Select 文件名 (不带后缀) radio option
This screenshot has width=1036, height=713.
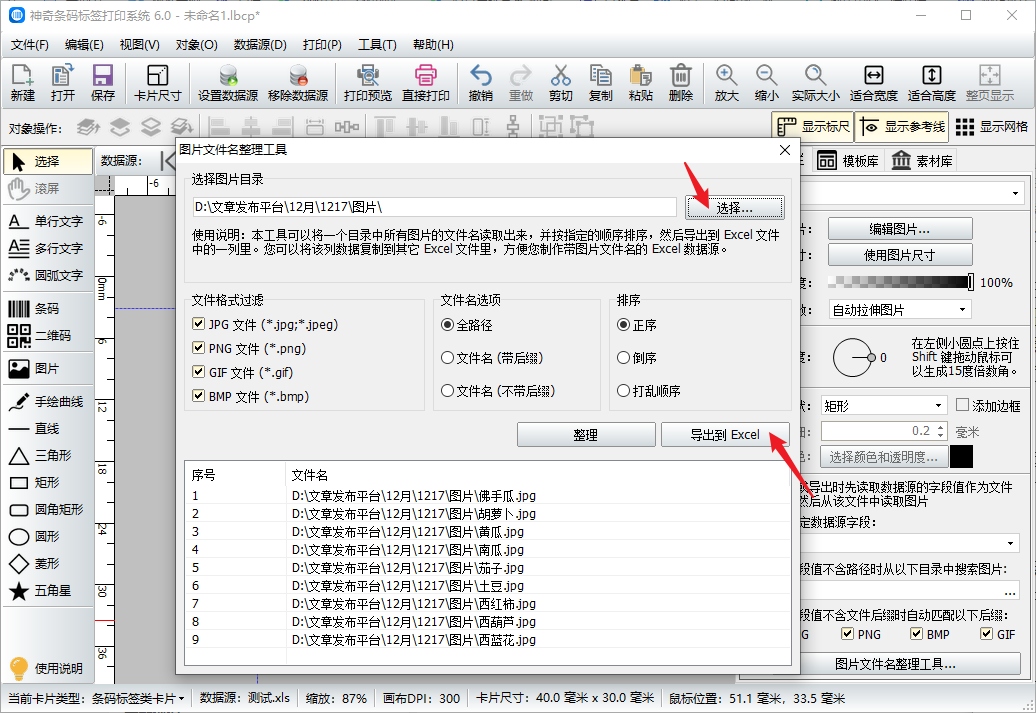[x=447, y=391]
